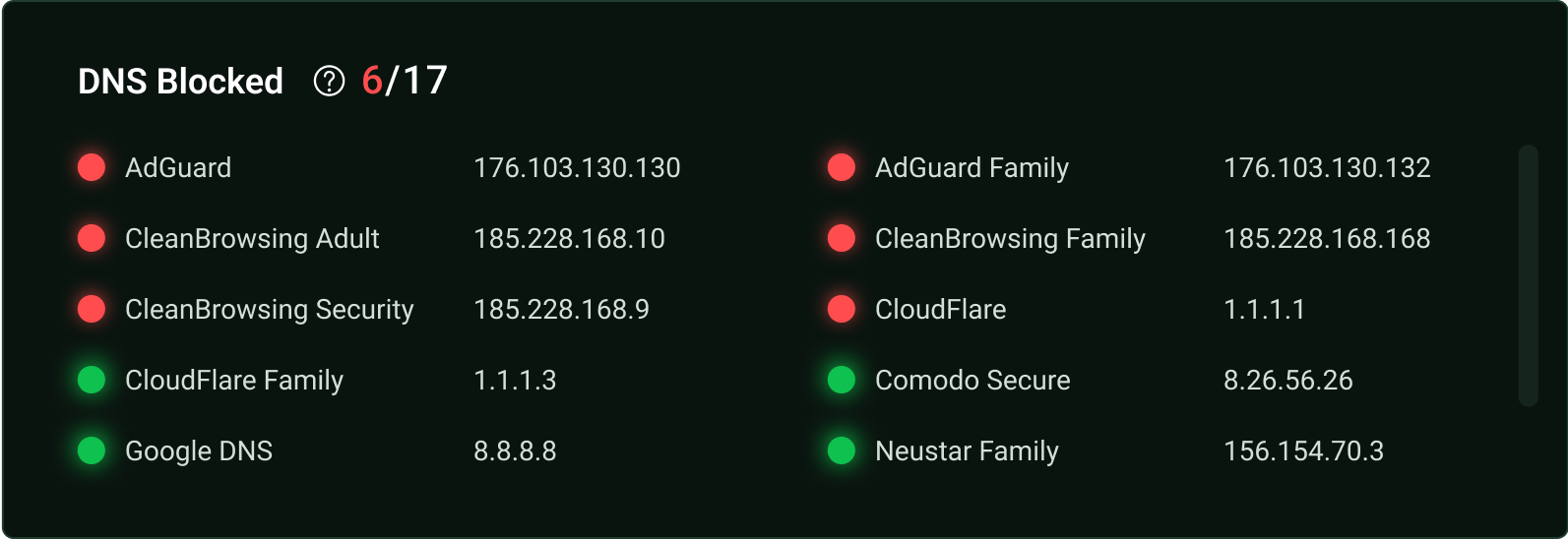The image size is (1568, 539).
Task: Click red status dot beside AdGuard Family
Action: click(x=842, y=167)
